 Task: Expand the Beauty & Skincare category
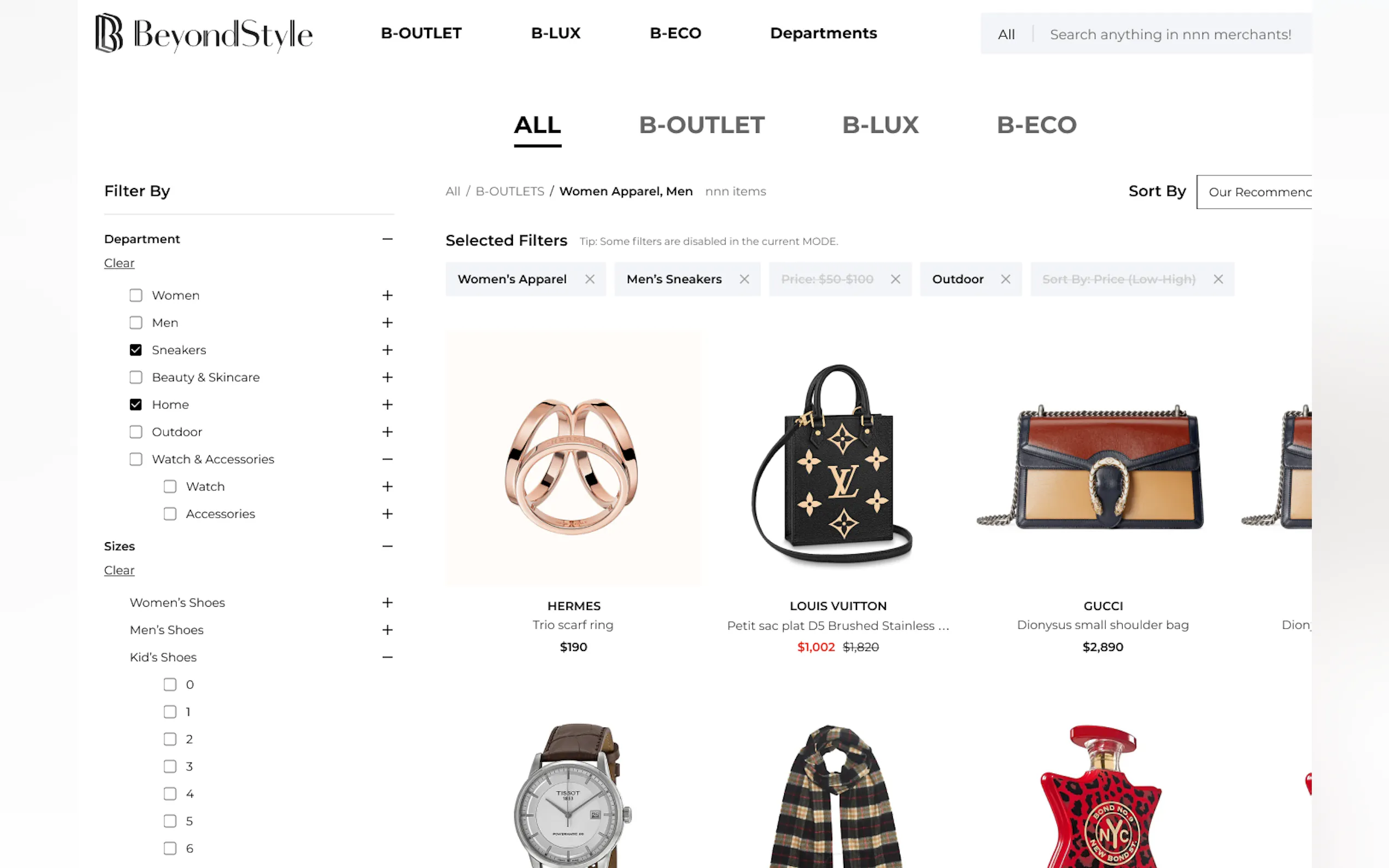click(388, 378)
